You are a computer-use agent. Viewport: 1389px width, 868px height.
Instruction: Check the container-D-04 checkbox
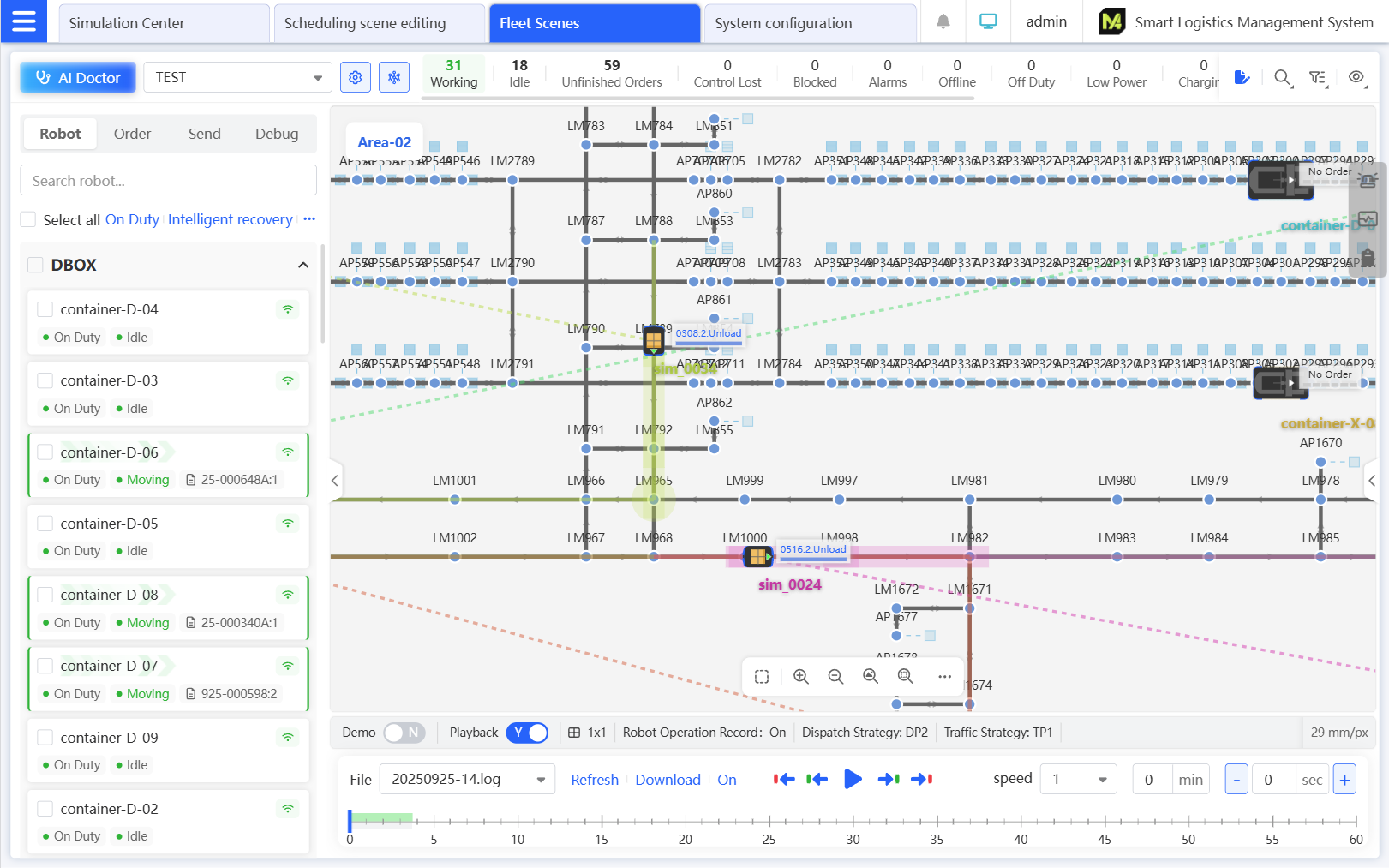pyautogui.click(x=45, y=309)
